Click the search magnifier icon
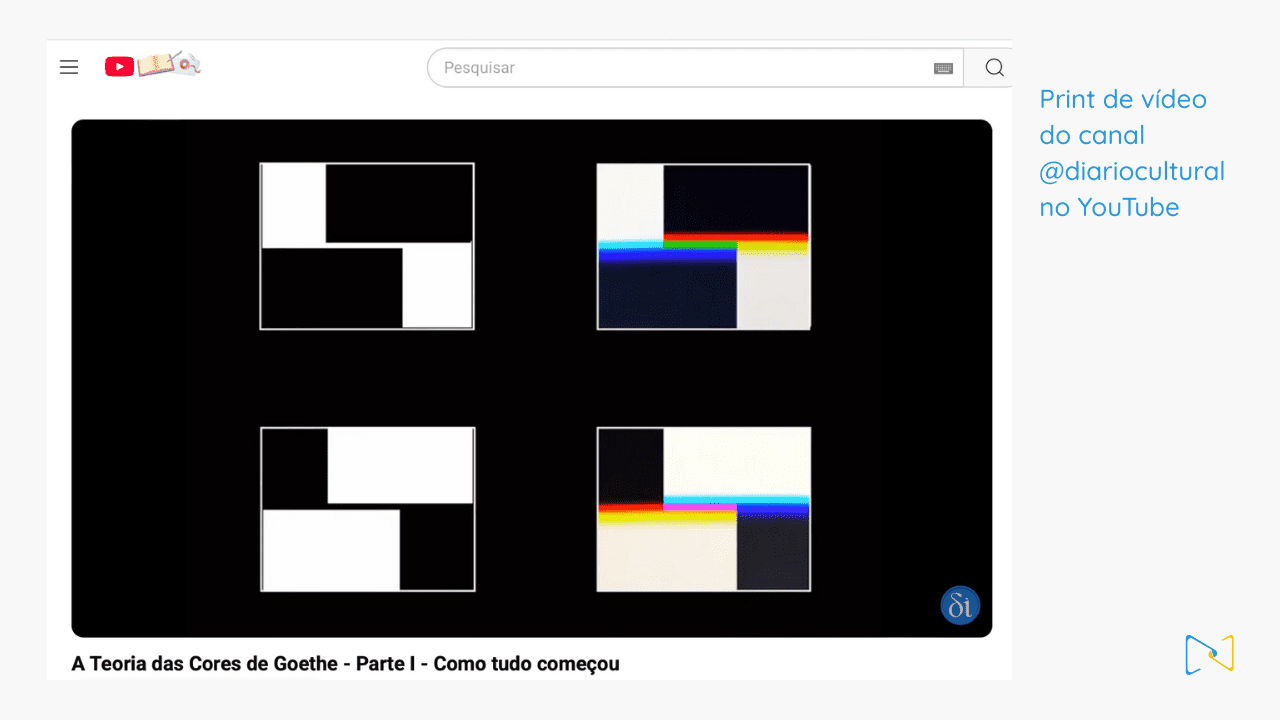This screenshot has width=1280, height=720. [x=993, y=67]
